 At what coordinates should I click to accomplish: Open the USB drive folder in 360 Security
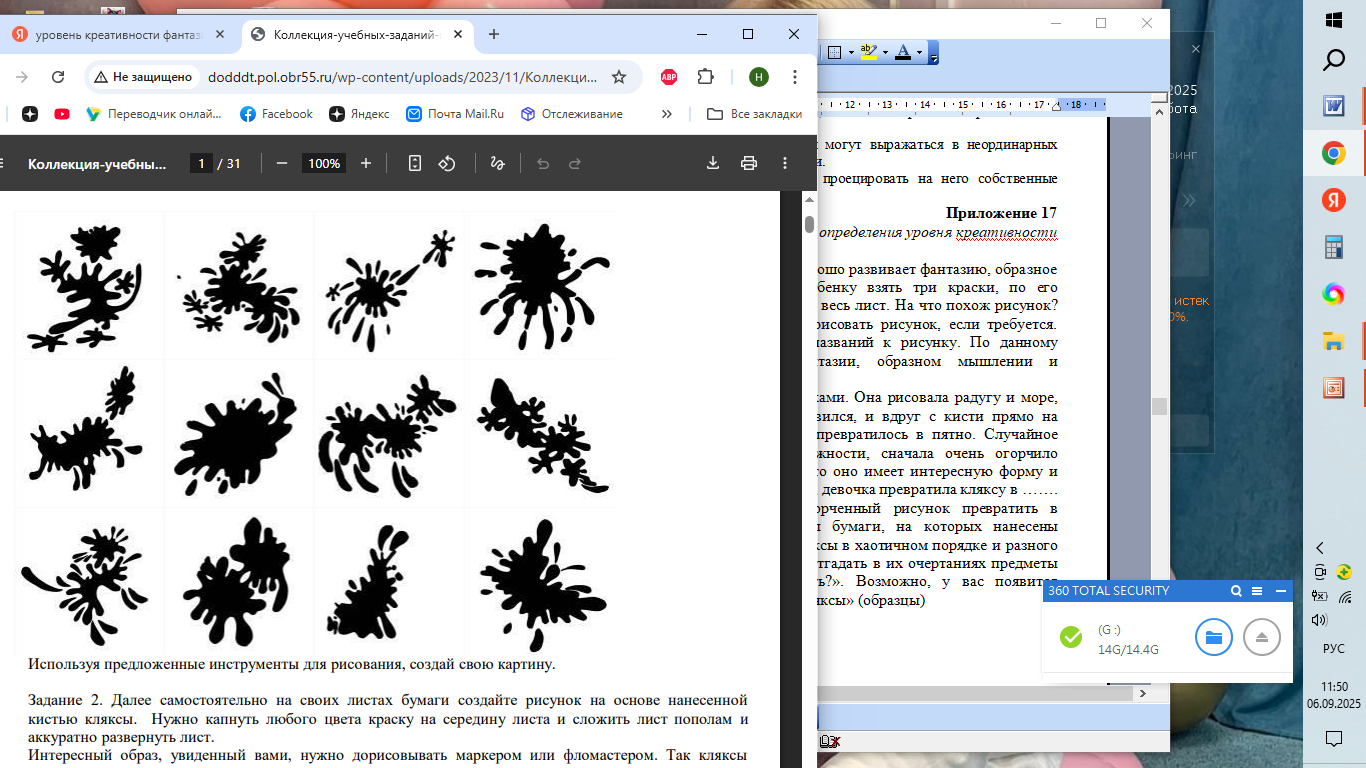pos(1213,637)
